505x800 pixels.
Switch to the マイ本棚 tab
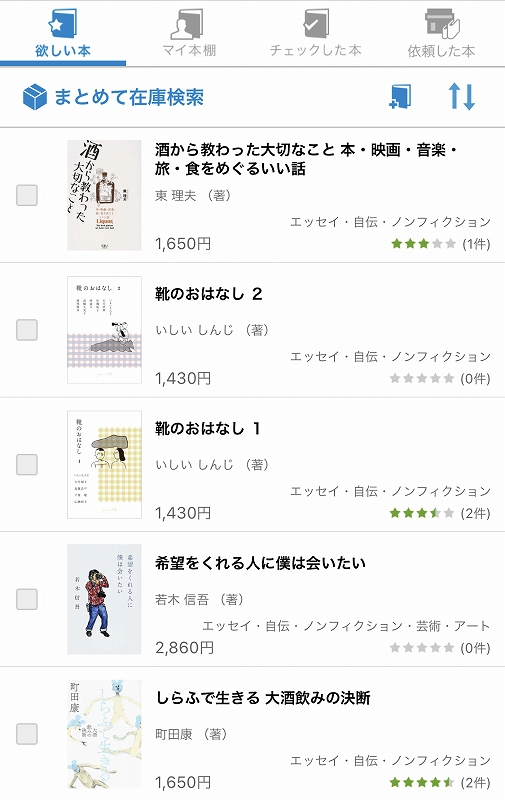[189, 33]
